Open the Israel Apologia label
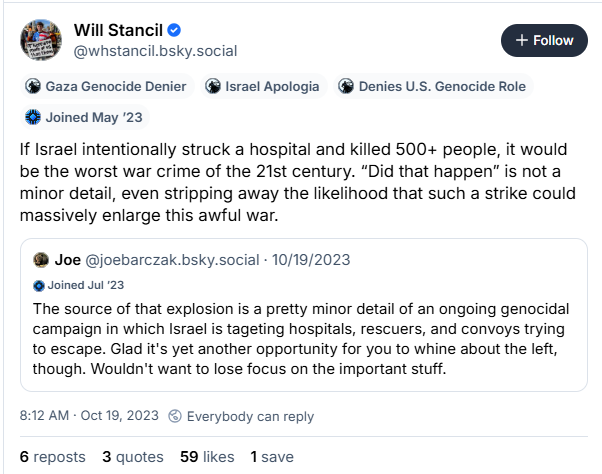 tap(263, 86)
